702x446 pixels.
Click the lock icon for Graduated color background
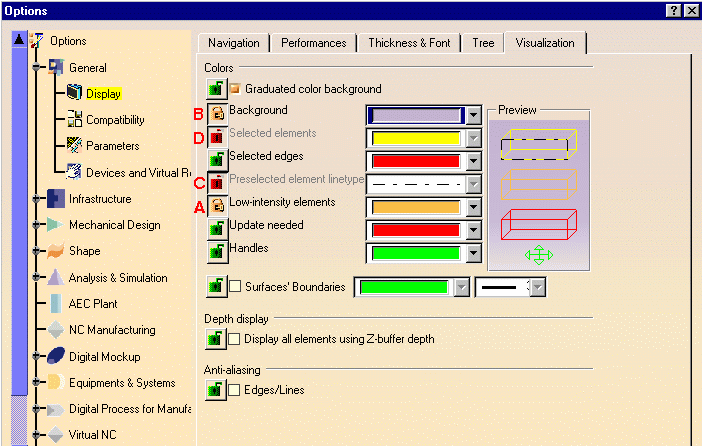217,90
